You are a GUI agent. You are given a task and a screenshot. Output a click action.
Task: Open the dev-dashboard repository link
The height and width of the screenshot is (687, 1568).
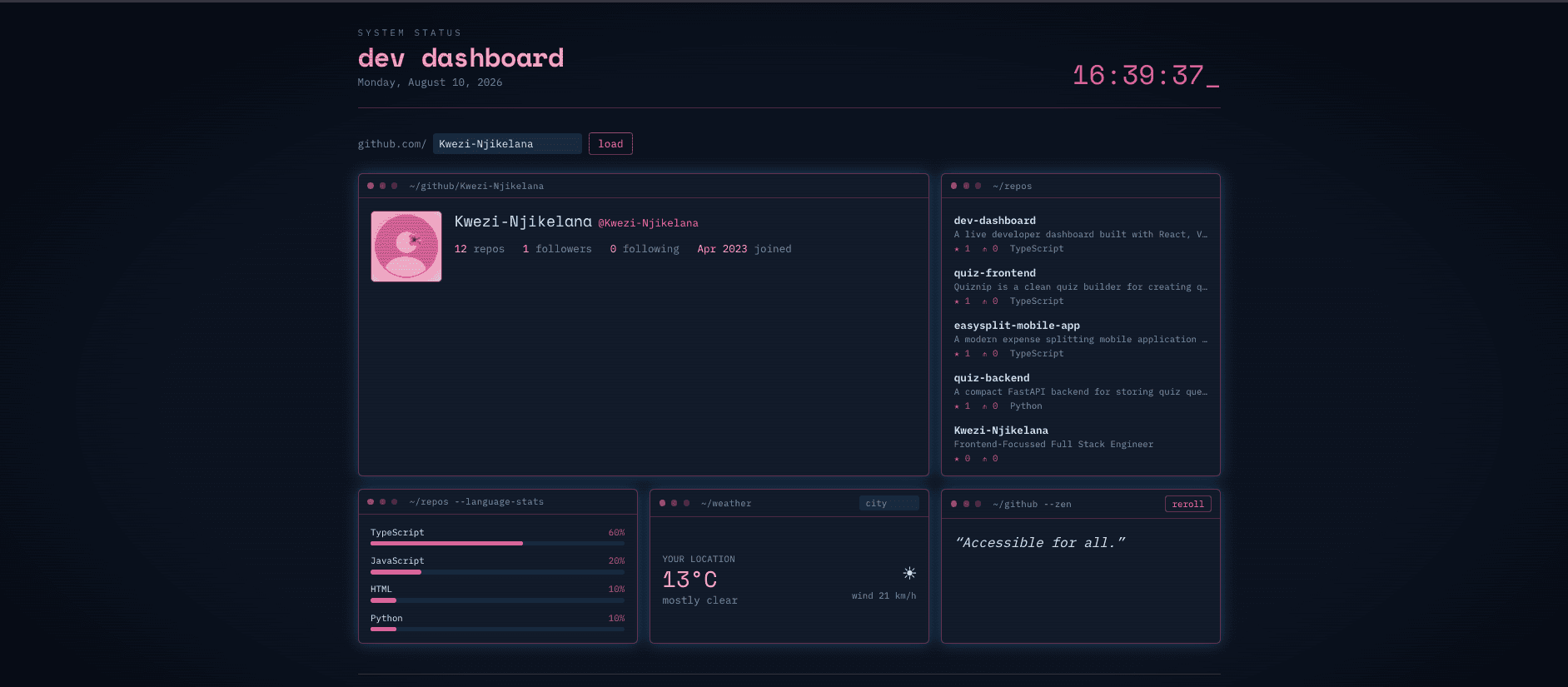pos(995,221)
